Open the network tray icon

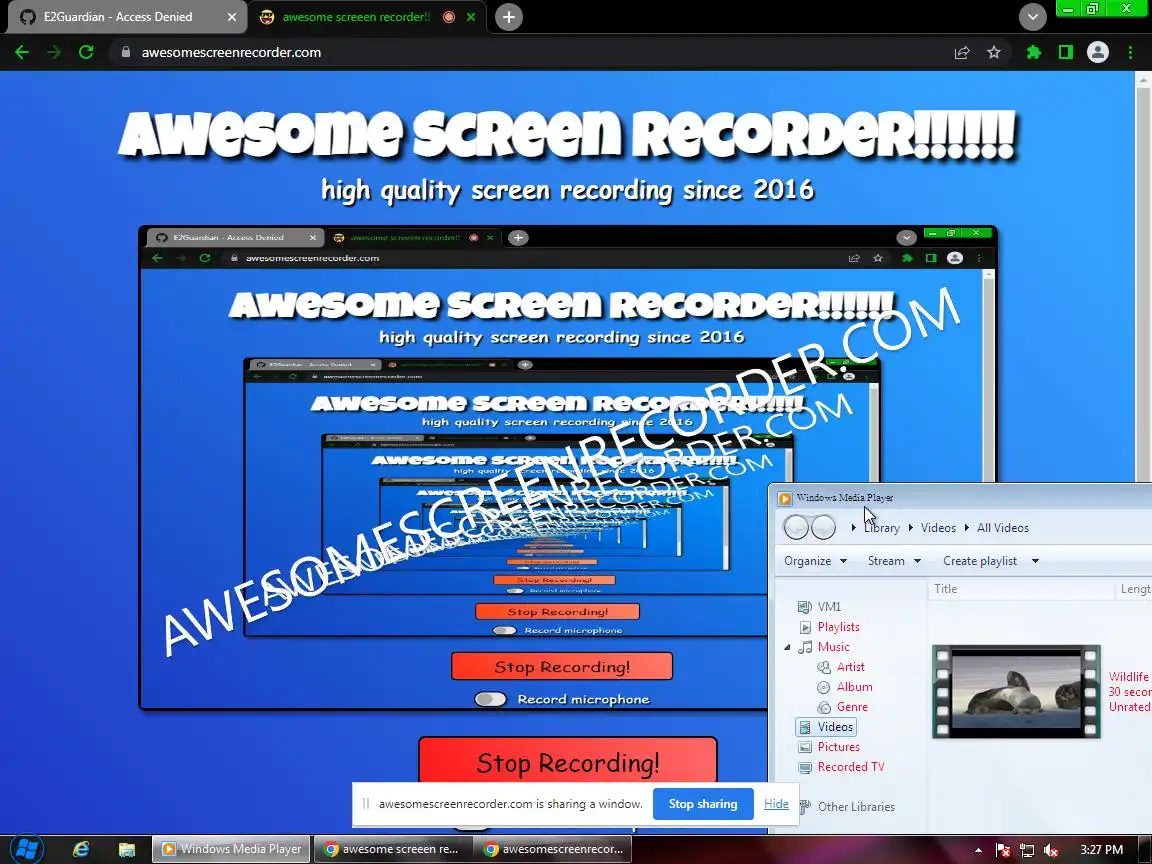click(1026, 850)
